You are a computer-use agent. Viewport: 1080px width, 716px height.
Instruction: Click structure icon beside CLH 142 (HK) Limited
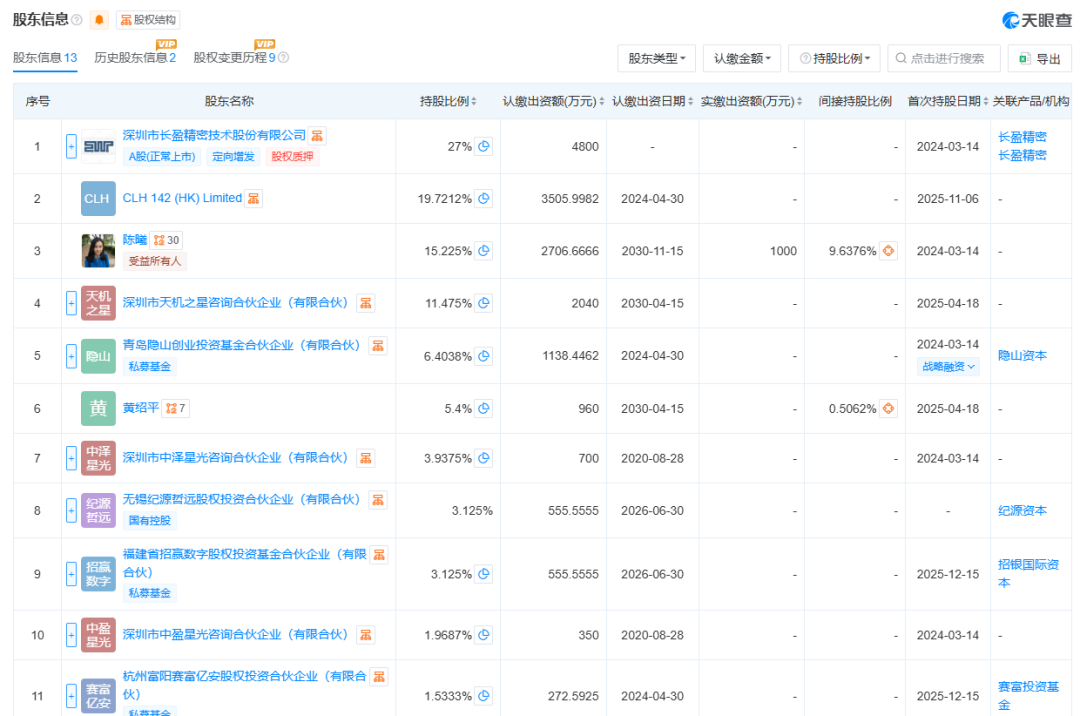(253, 198)
